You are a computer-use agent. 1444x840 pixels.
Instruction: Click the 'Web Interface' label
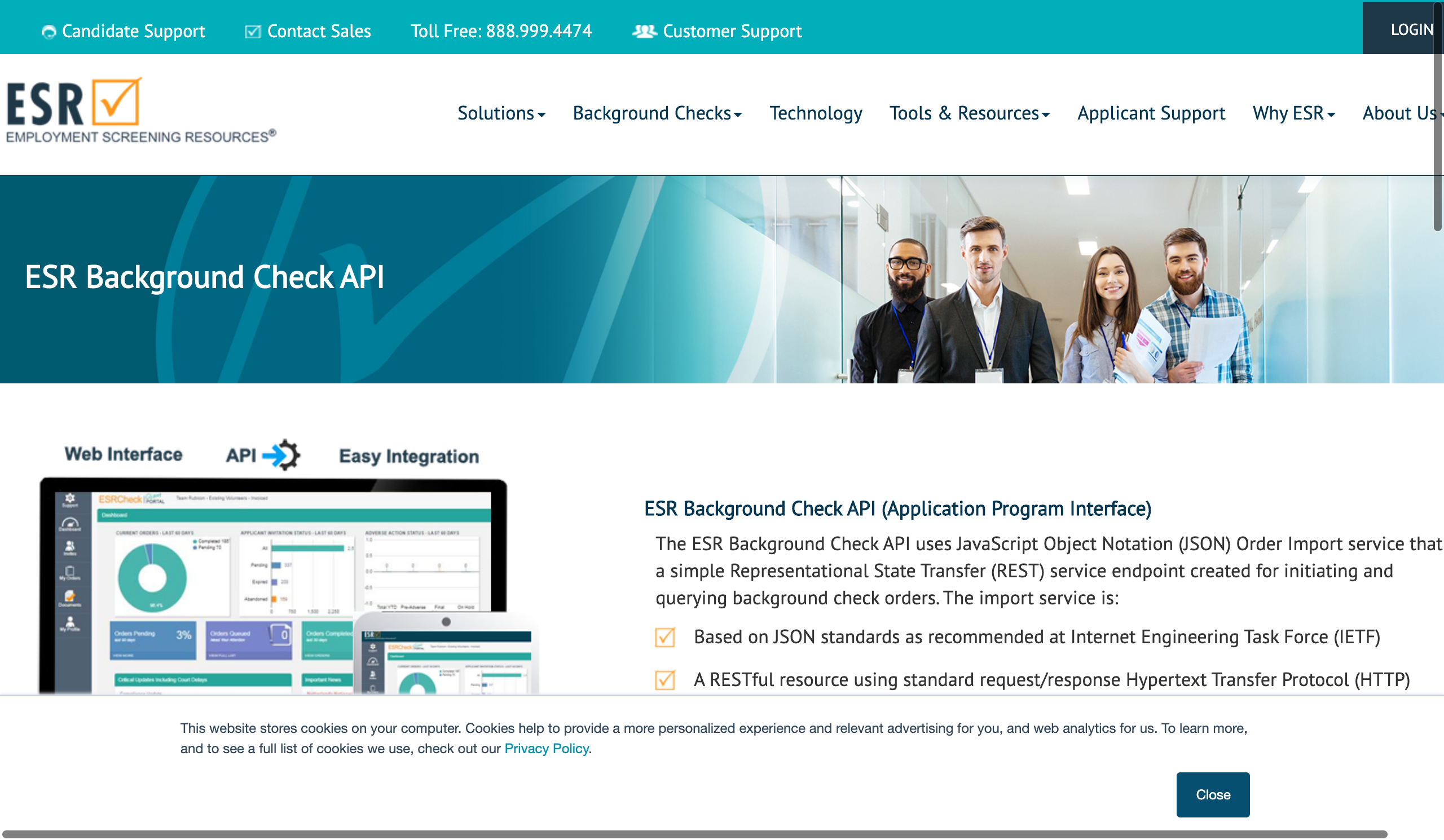124,454
